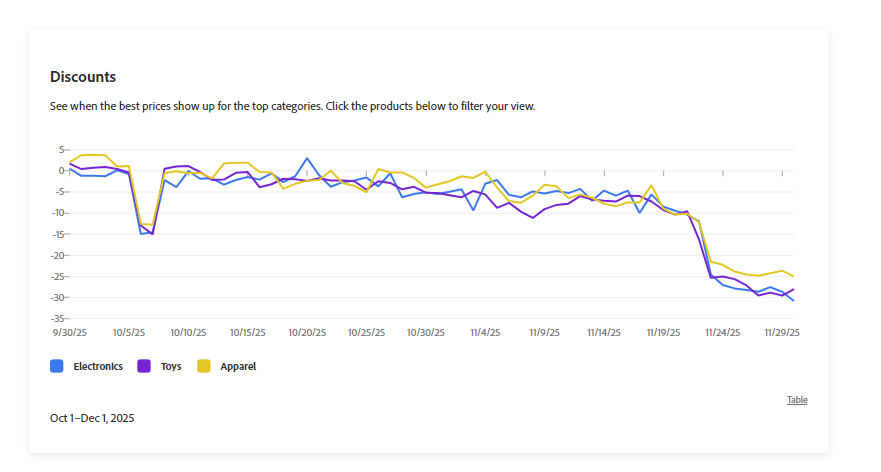Image resolution: width=881 pixels, height=472 pixels.
Task: Select the 10/20/25 x-axis tick label
Action: click(x=307, y=333)
